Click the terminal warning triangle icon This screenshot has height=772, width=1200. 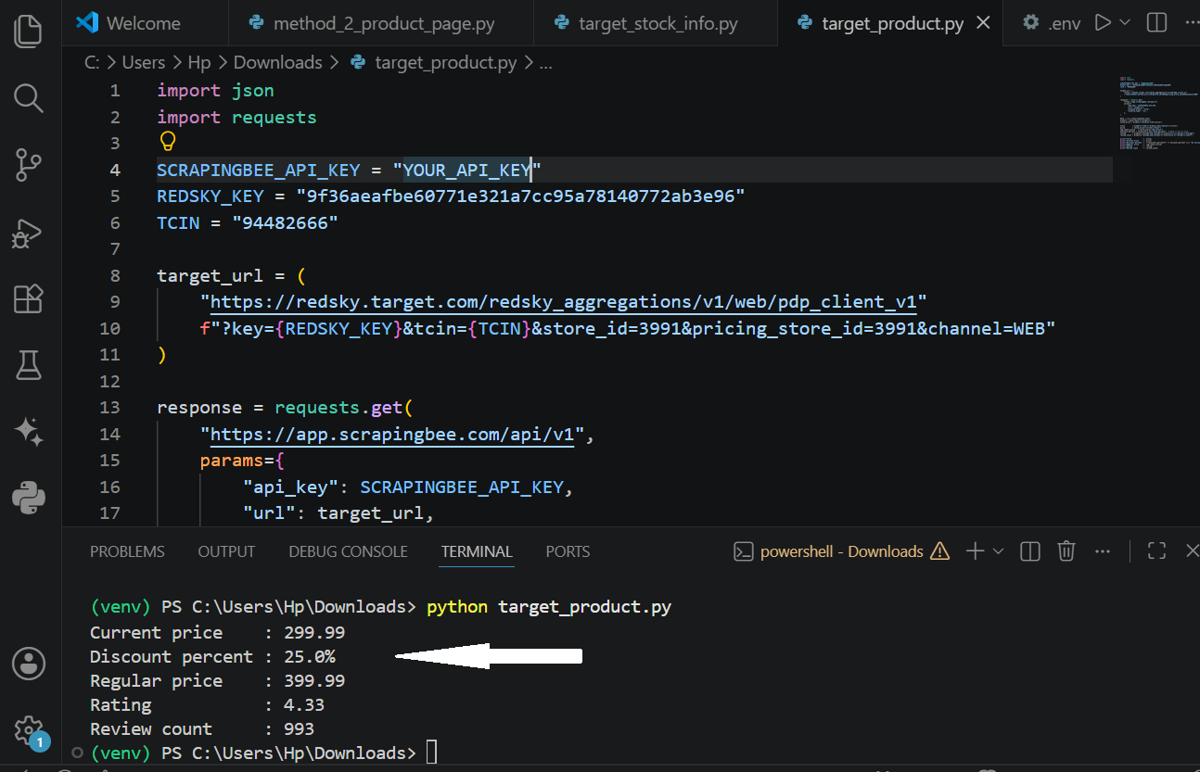(940, 551)
